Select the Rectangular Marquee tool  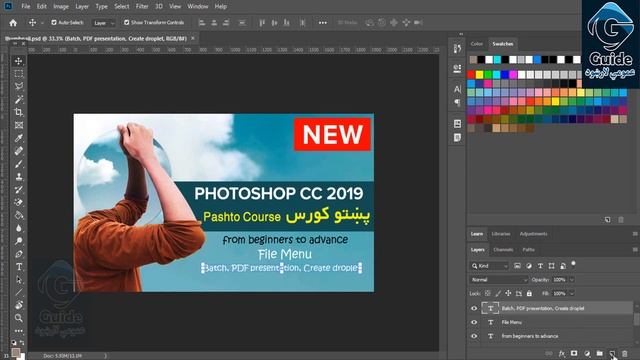tap(18, 73)
